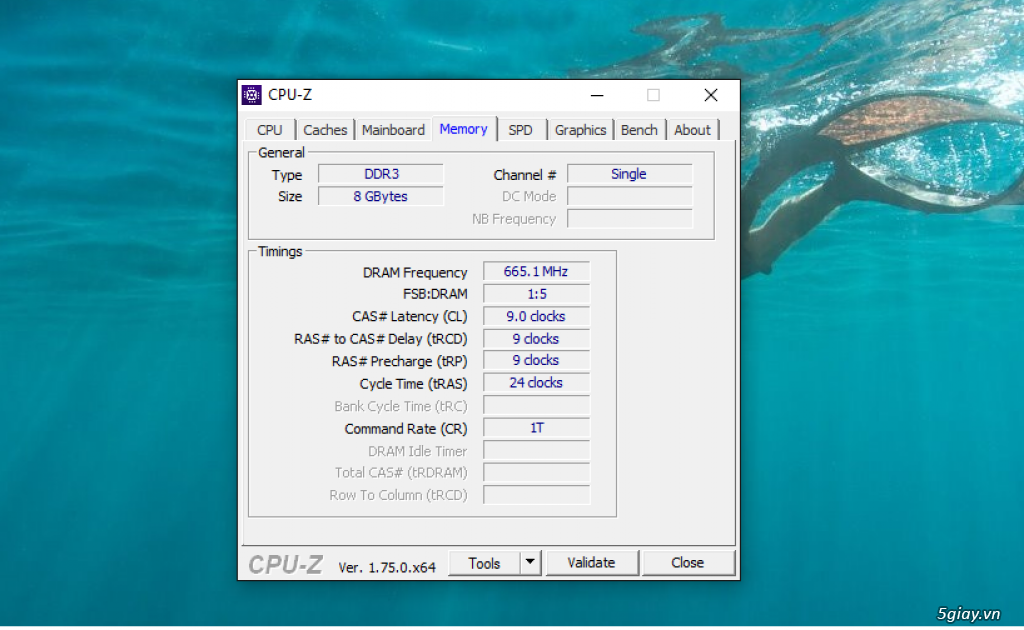
Task: Click the 1:5 FSB:DRAM ratio value
Action: point(536,294)
